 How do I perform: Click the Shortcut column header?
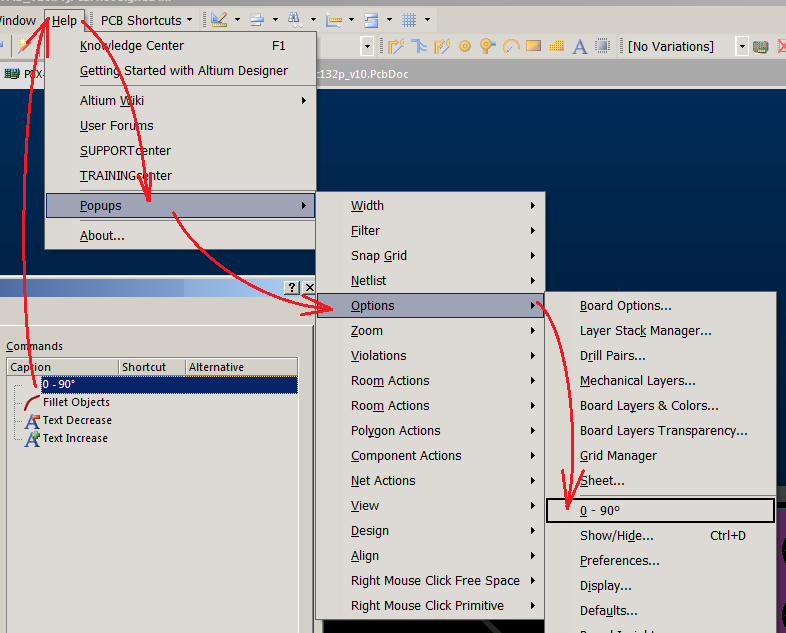point(151,367)
